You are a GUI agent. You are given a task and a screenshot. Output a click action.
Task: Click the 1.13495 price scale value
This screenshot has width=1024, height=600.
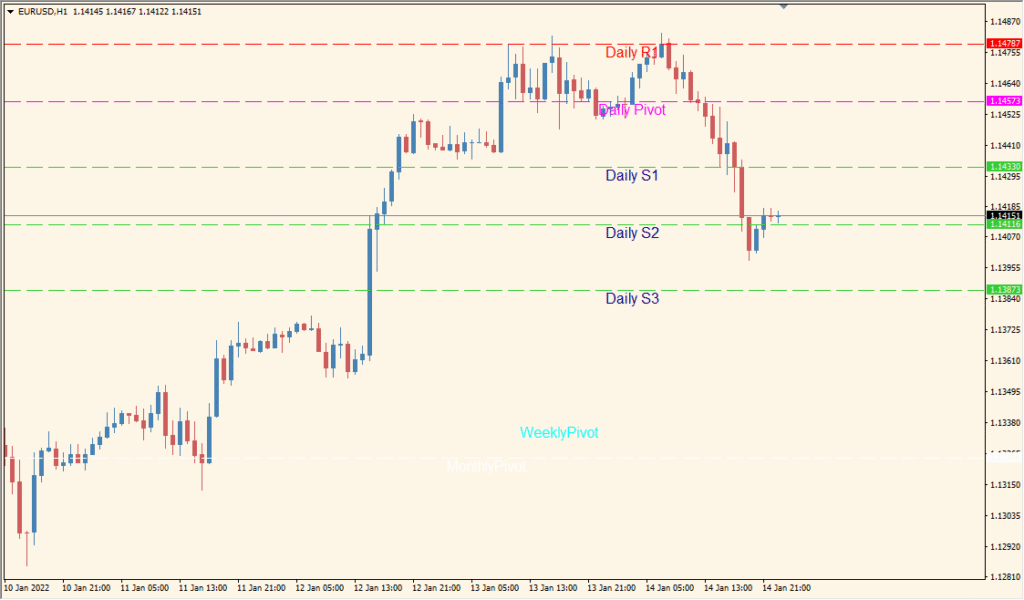1005,392
